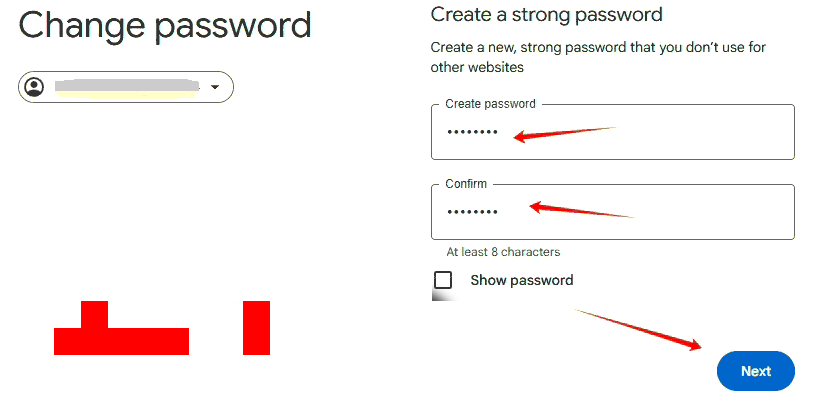
Task: Click the "Change password" page heading
Action: point(165,25)
